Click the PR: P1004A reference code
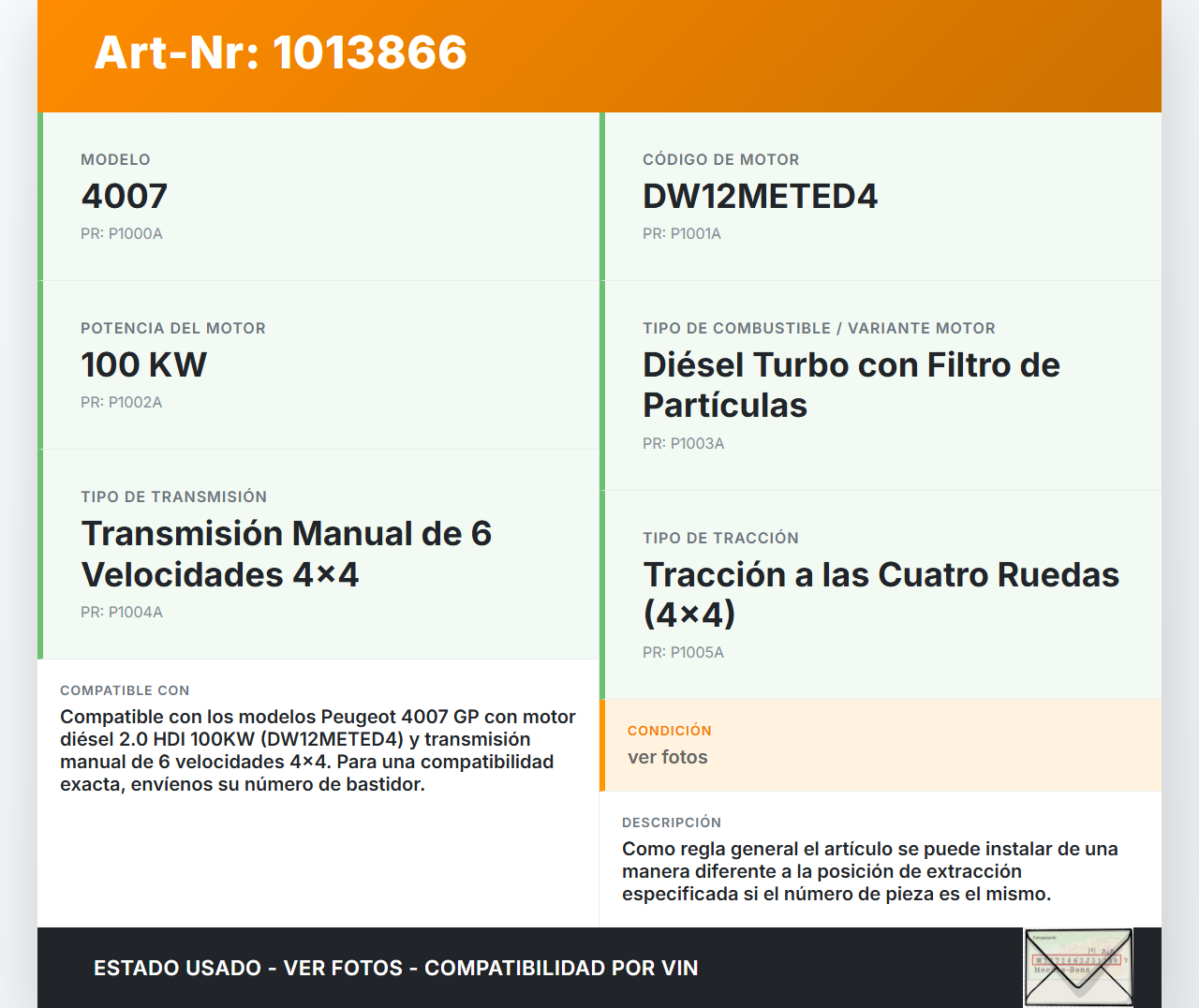Viewport: 1199px width, 1008px height. (x=122, y=613)
